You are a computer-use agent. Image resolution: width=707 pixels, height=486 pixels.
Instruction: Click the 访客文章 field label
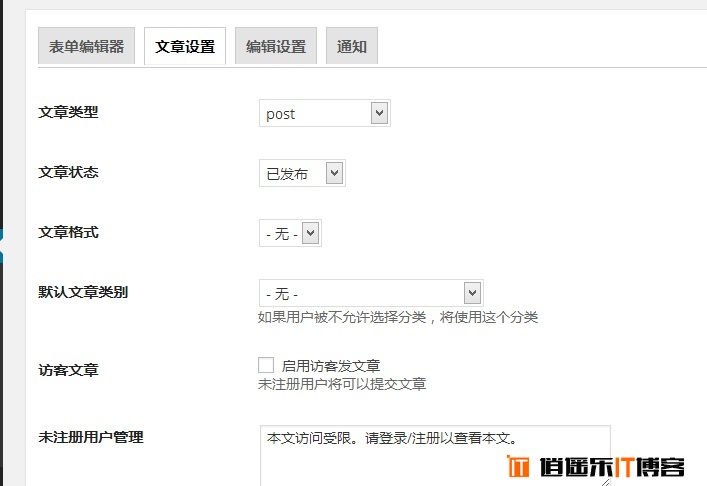(68, 370)
